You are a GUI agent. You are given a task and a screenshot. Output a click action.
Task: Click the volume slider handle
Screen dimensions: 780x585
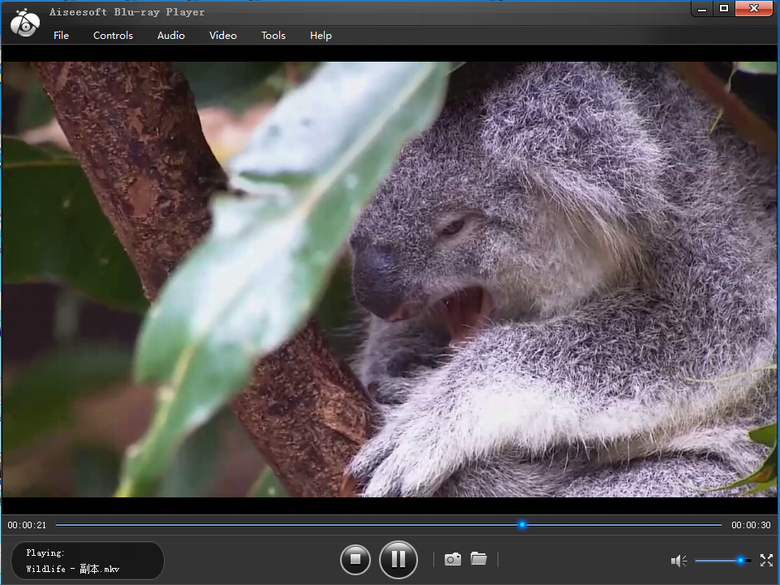point(741,560)
